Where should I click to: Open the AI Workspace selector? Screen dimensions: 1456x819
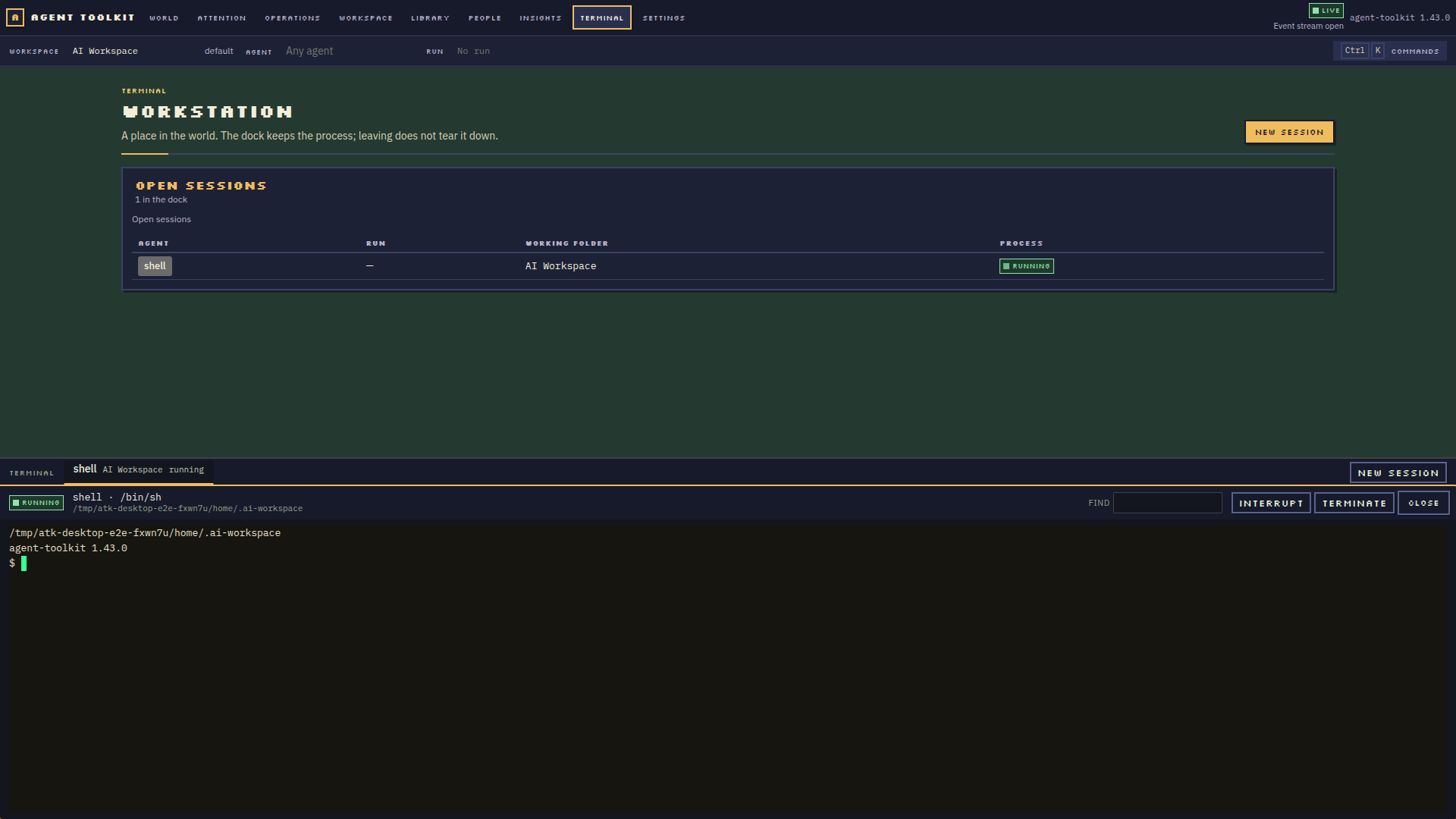click(105, 52)
